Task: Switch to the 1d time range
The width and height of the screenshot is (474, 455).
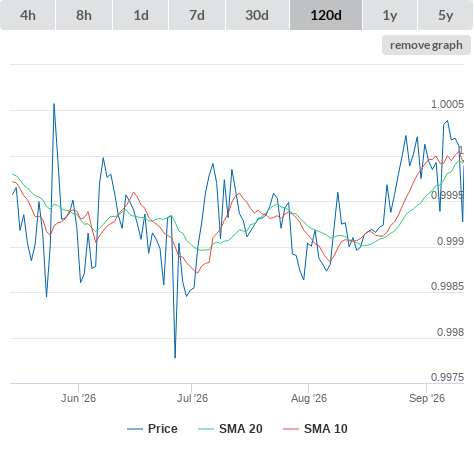Action: pos(141,15)
